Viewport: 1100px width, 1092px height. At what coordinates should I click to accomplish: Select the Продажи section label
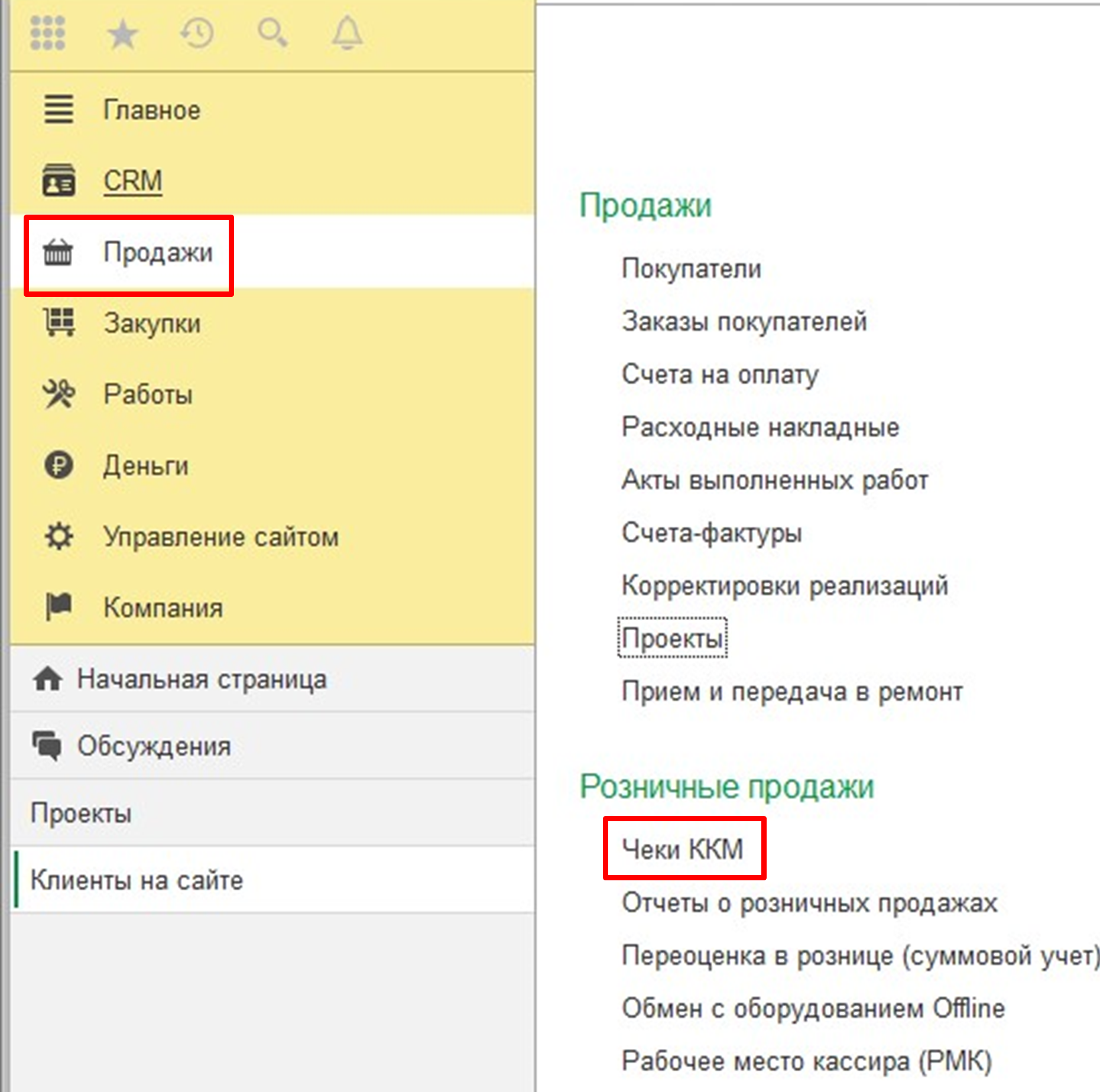(158, 252)
